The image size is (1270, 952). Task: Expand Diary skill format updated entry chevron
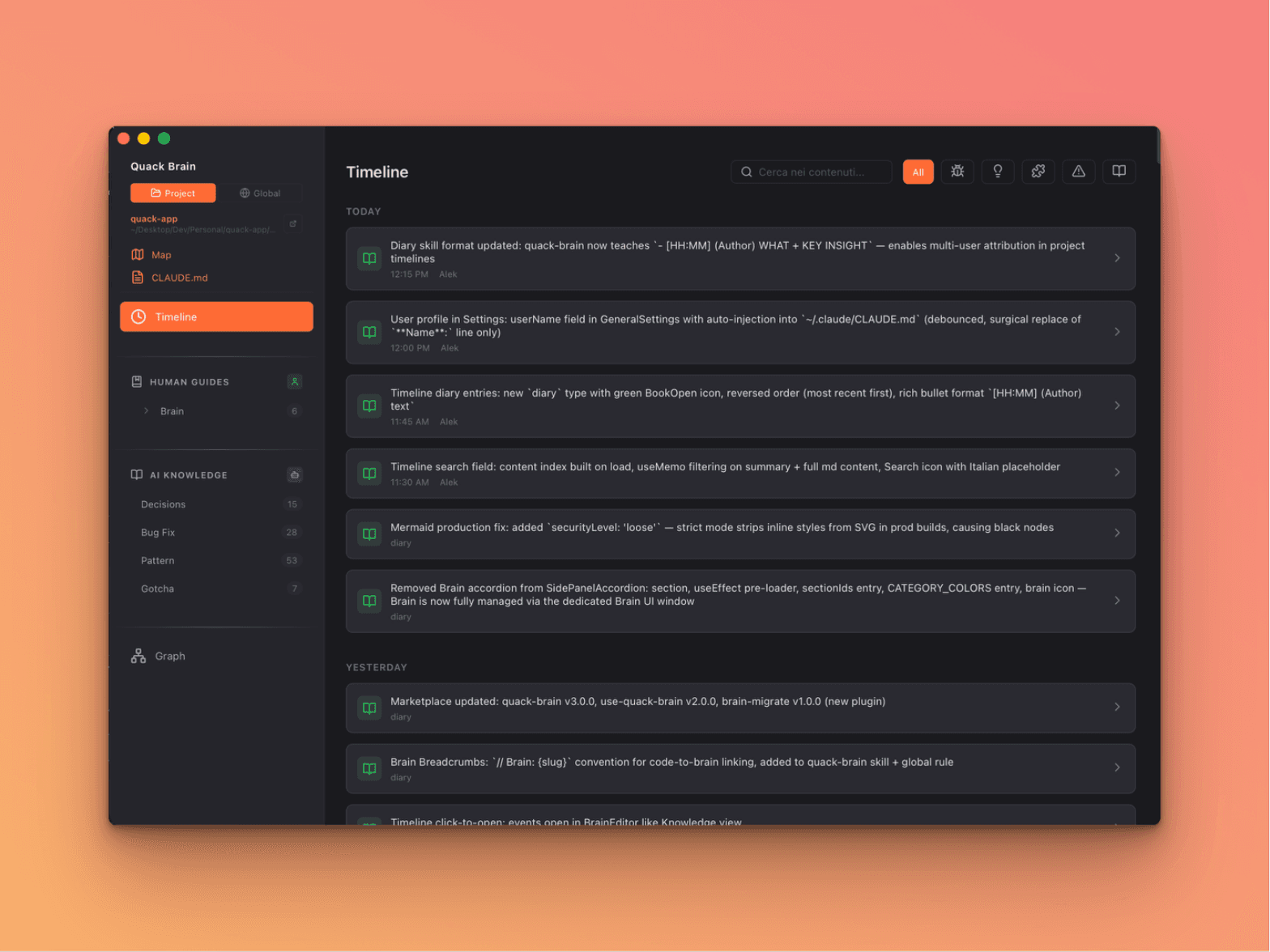(x=1117, y=258)
